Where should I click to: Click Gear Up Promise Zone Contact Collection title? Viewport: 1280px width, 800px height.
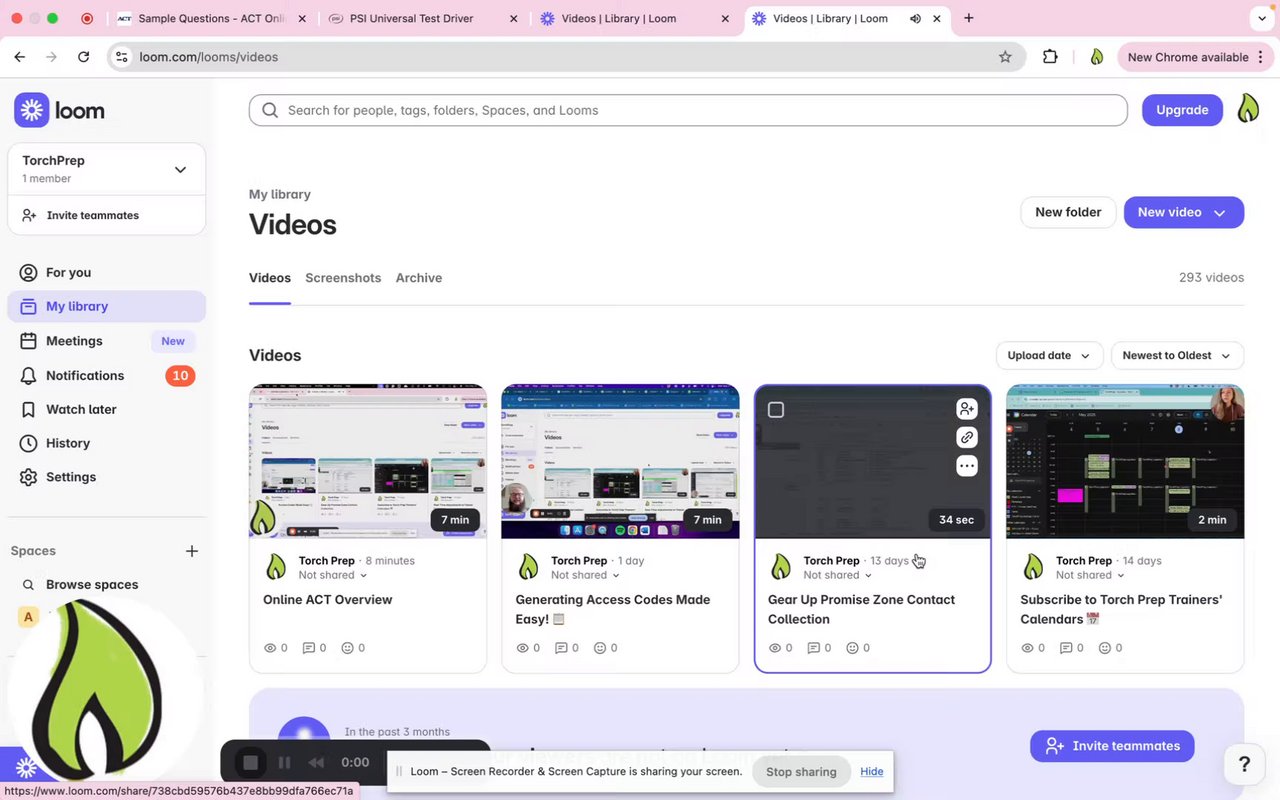click(x=861, y=609)
